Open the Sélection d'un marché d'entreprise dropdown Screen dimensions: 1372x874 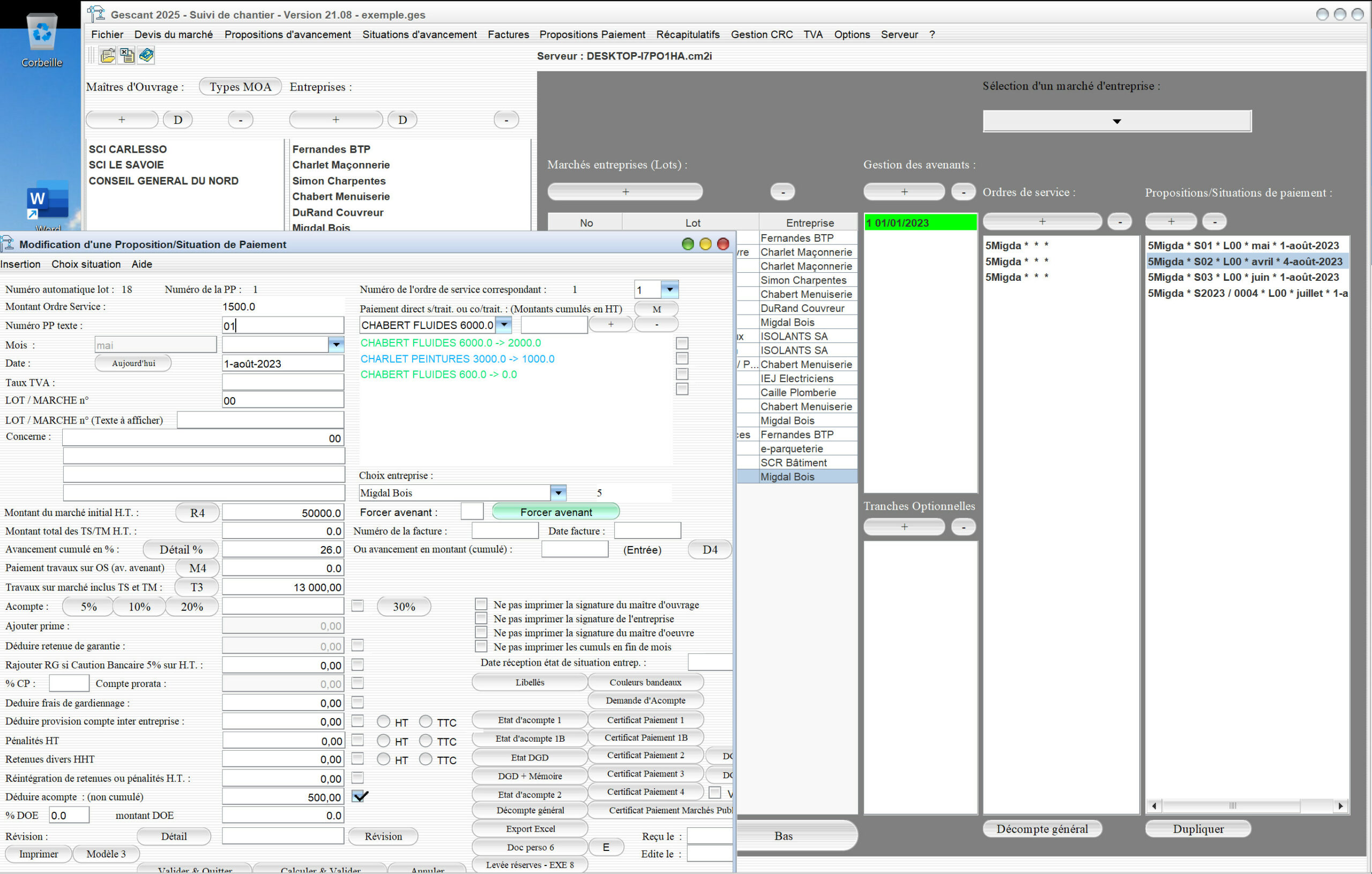click(x=1117, y=121)
